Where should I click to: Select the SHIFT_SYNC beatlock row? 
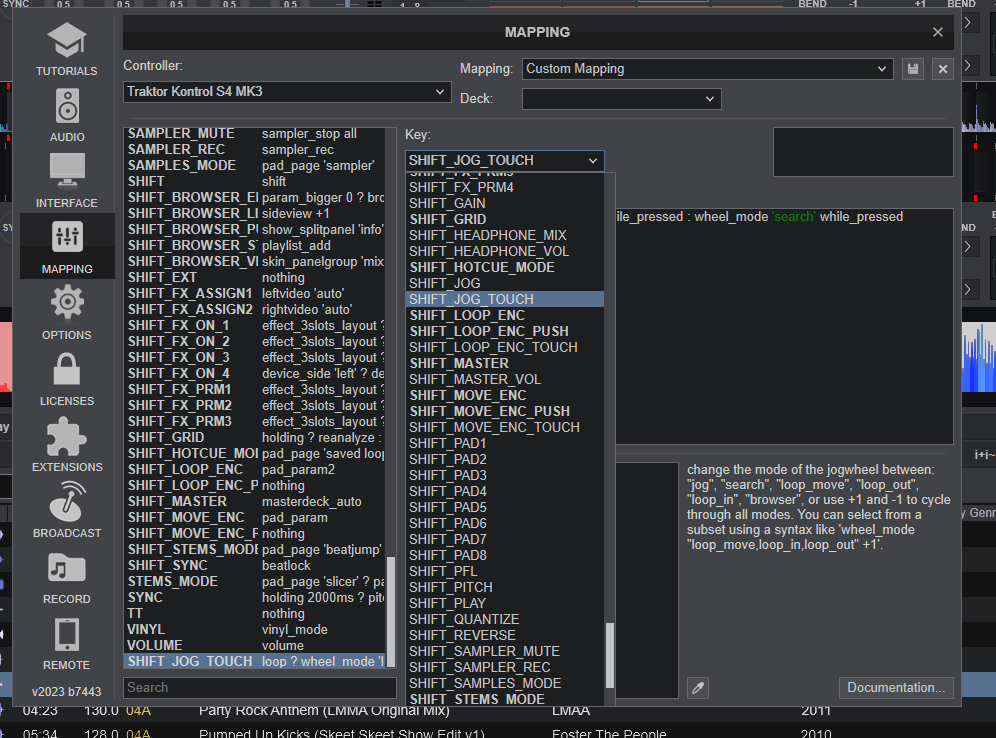pos(255,565)
